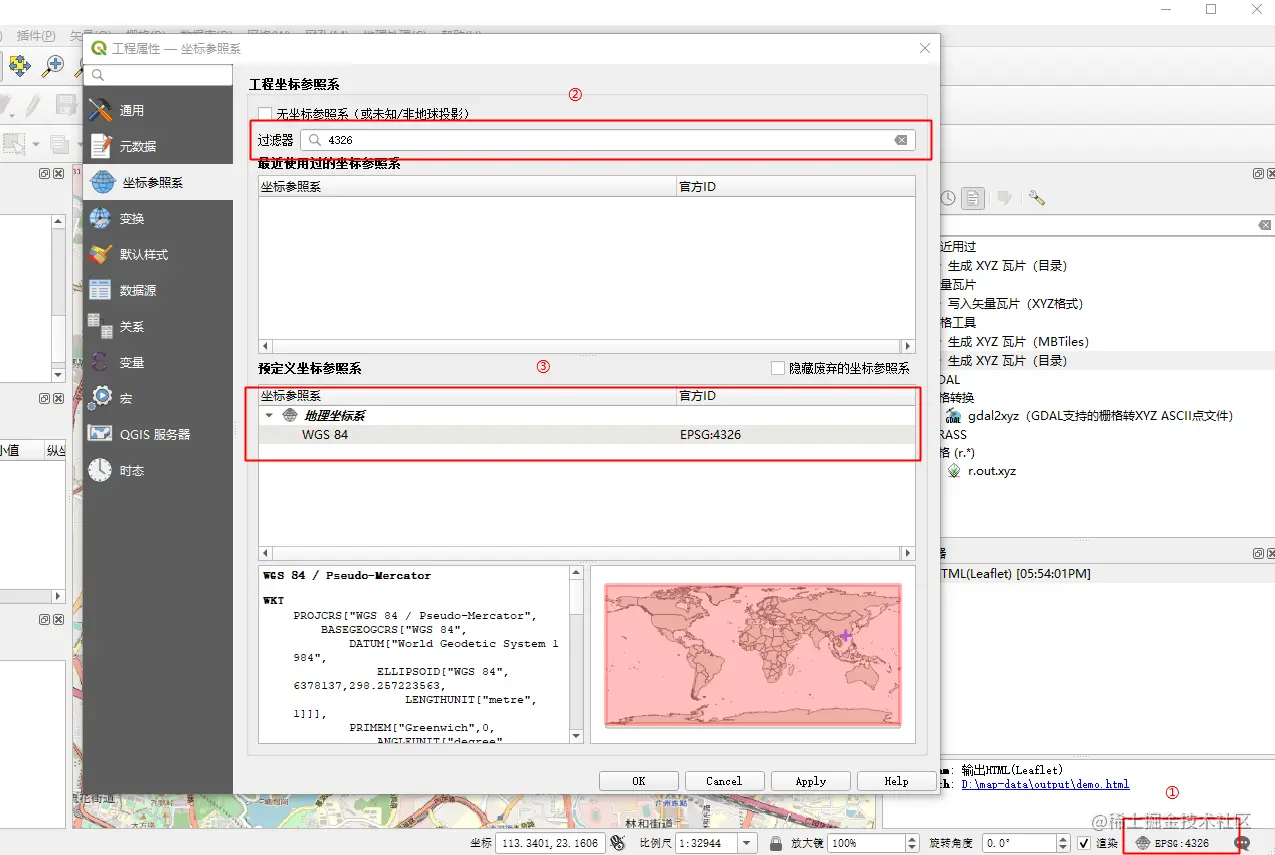Open toolbox Options wrench icon
1275x855 pixels.
point(1036,198)
